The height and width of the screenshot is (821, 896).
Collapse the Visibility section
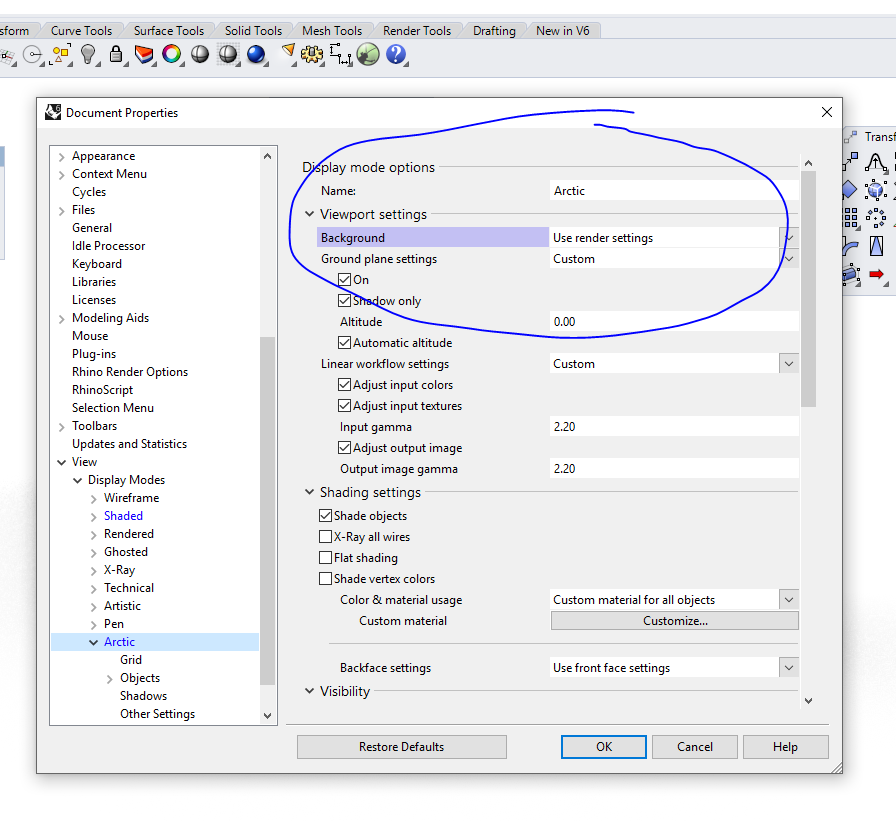coord(309,691)
